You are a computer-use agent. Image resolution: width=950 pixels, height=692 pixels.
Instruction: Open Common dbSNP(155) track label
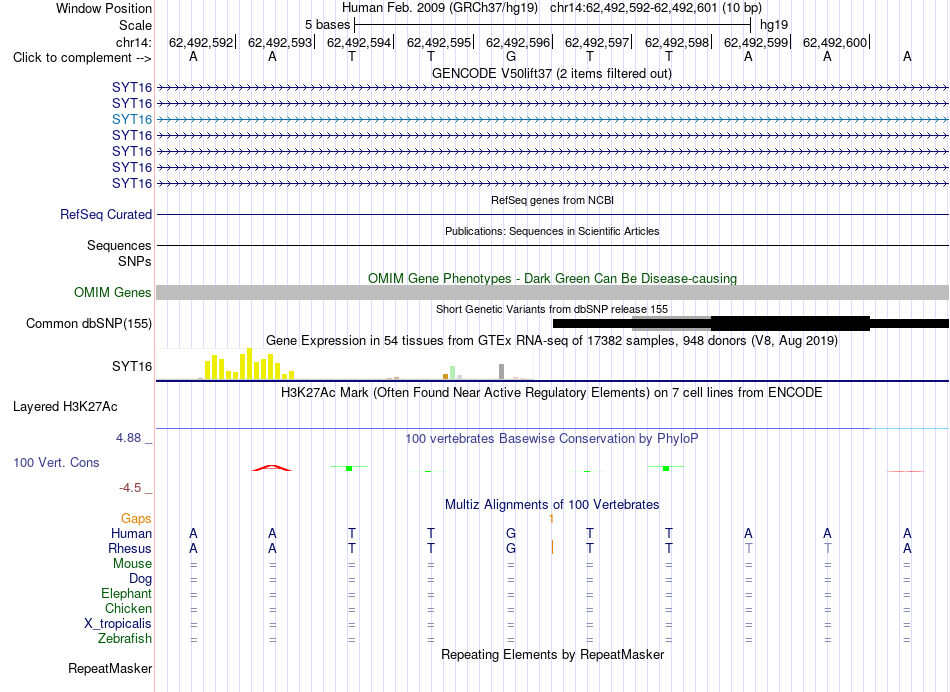pos(88,323)
